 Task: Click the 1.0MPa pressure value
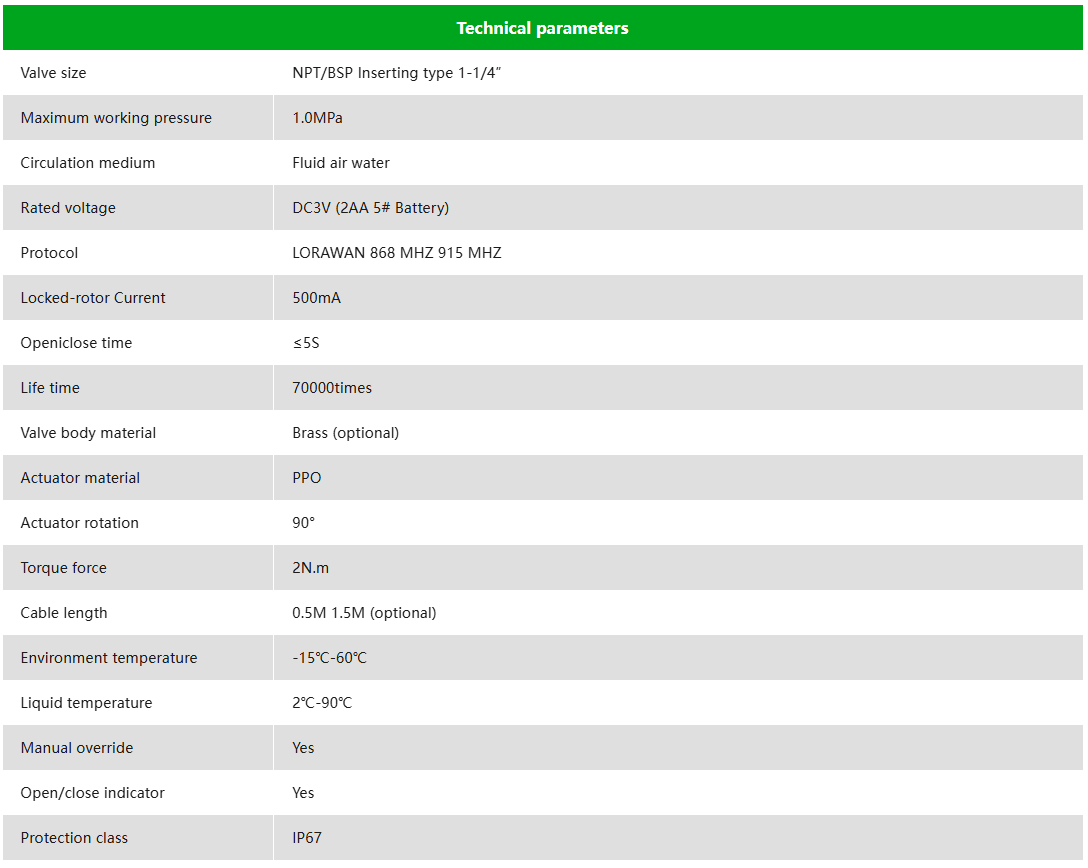[x=317, y=118]
